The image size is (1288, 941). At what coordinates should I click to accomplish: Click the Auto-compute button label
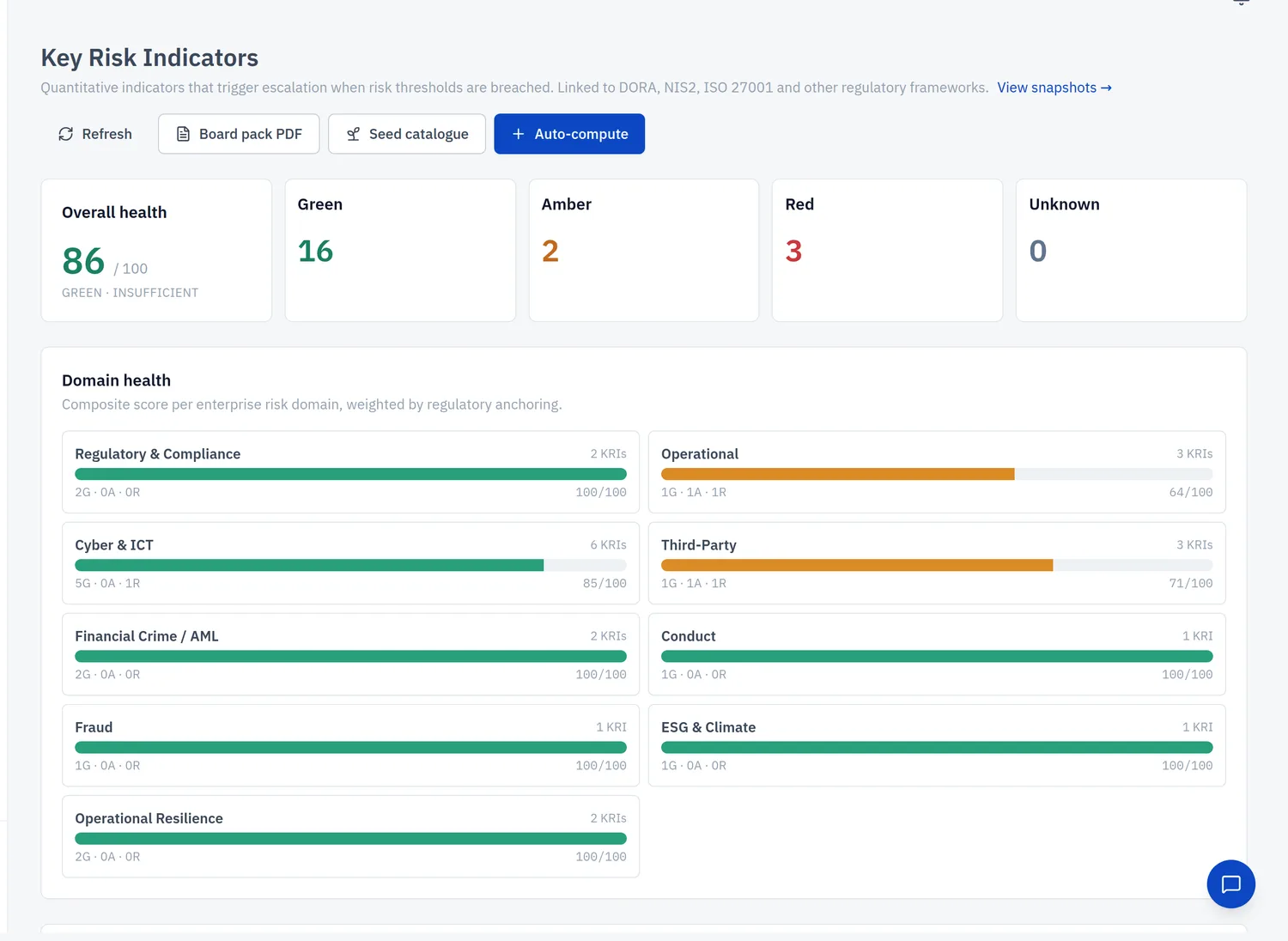point(581,134)
